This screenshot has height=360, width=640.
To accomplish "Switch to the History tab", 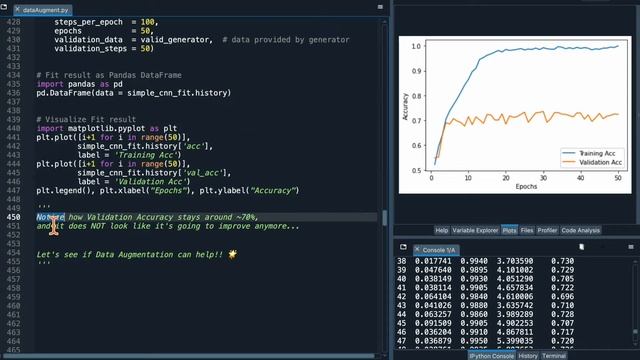I will [x=528, y=356].
